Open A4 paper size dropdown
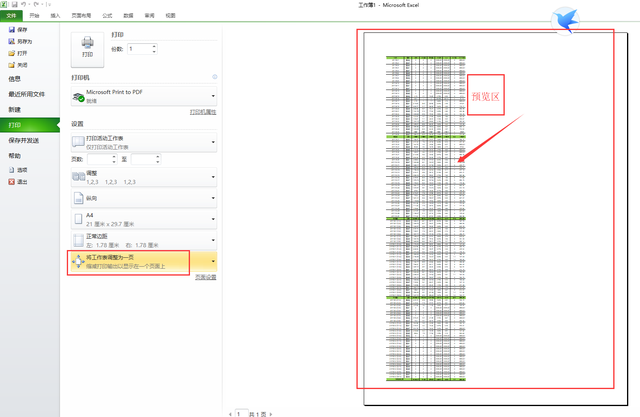The image size is (640, 417). tap(144, 220)
